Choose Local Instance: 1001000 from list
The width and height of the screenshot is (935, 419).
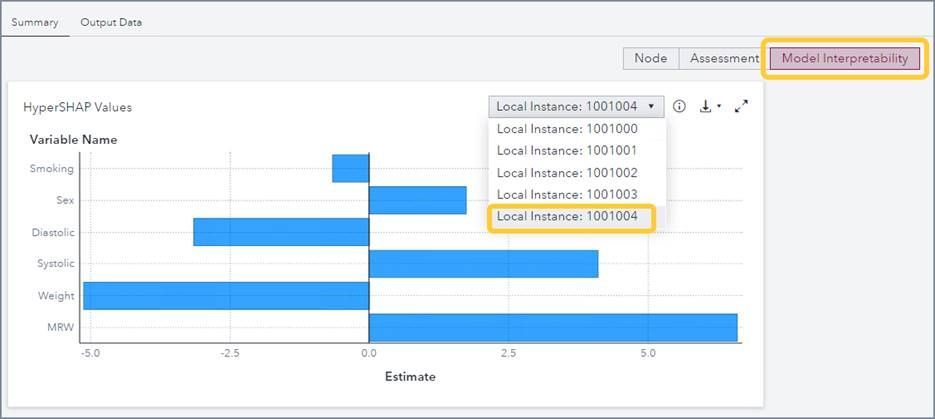click(x=566, y=129)
